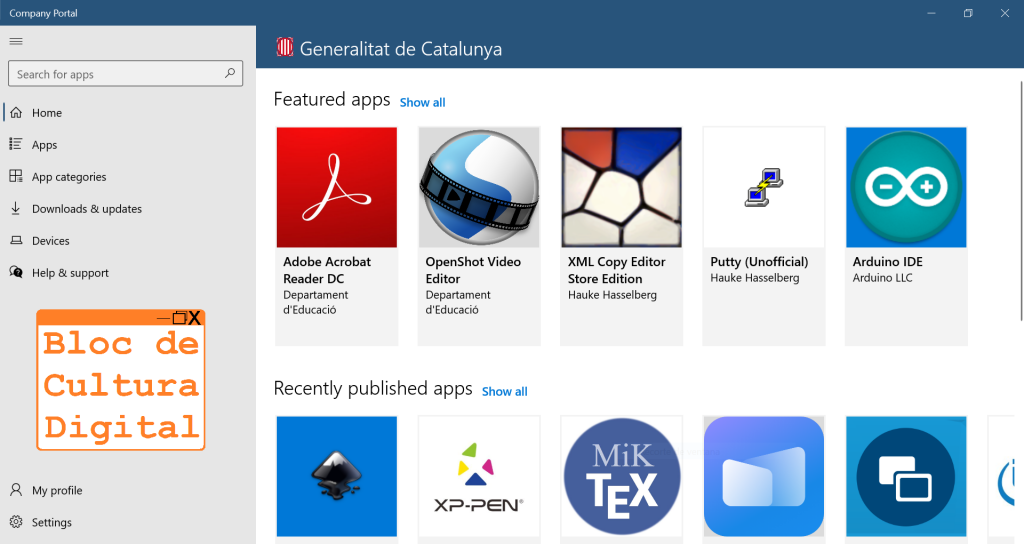Open My profile
The height and width of the screenshot is (544, 1024).
coord(57,491)
